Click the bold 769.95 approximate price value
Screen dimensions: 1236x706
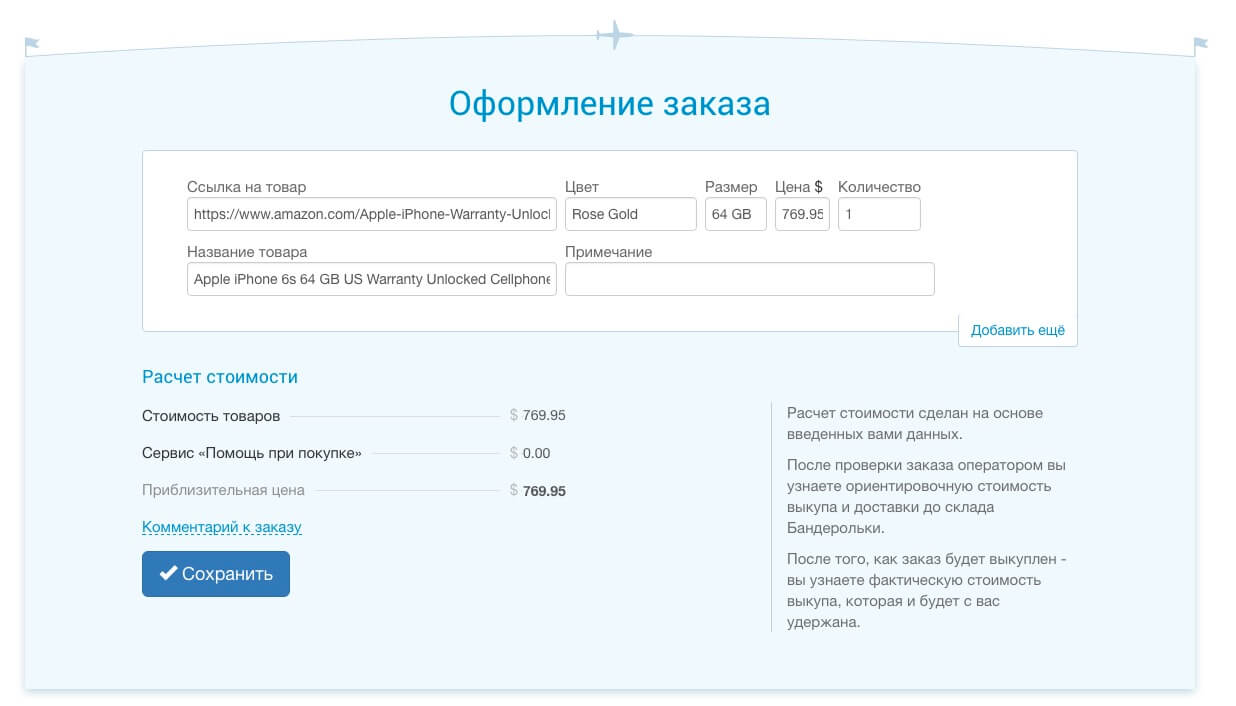[544, 491]
